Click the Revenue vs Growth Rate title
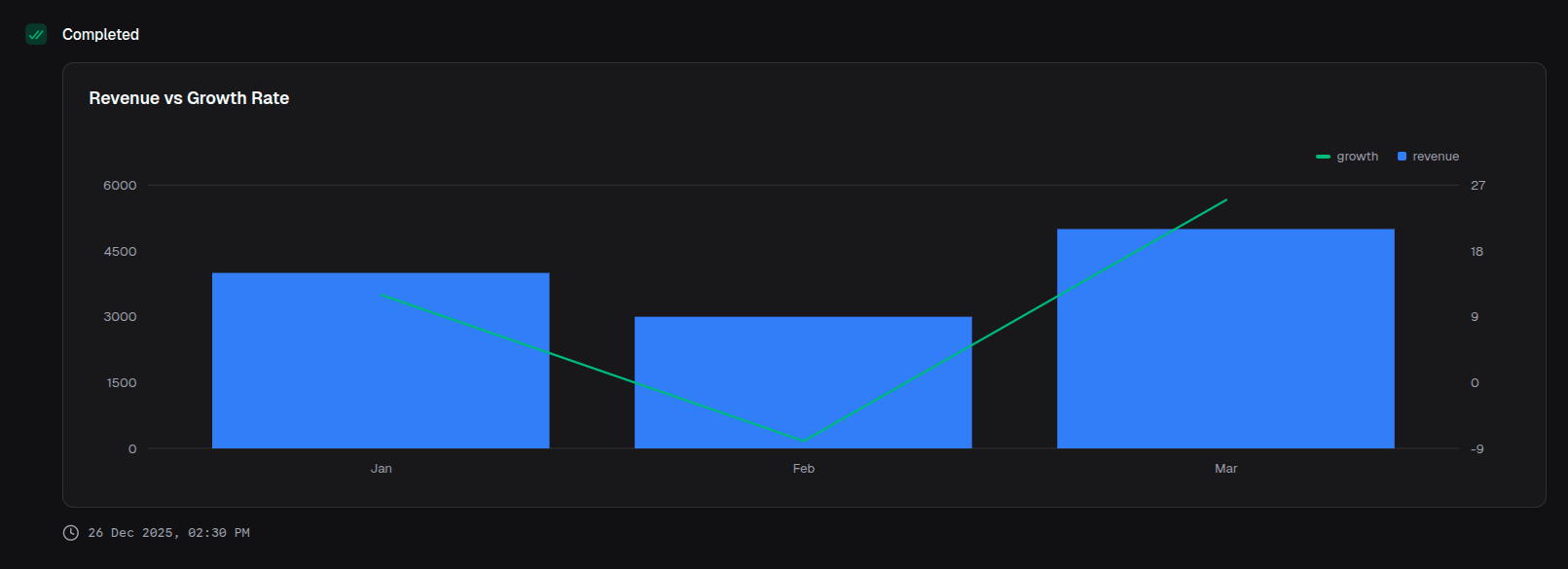This screenshot has height=569, width=1568. pos(189,98)
